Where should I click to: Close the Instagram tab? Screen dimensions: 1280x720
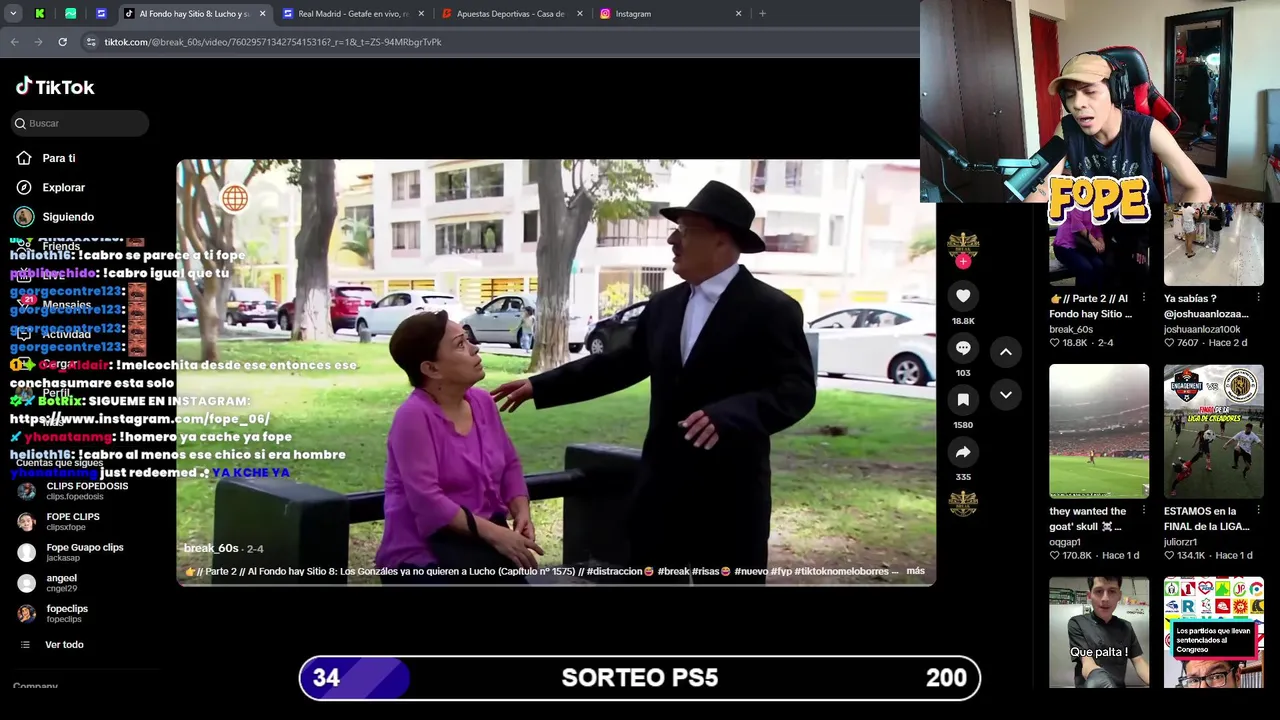click(x=738, y=14)
